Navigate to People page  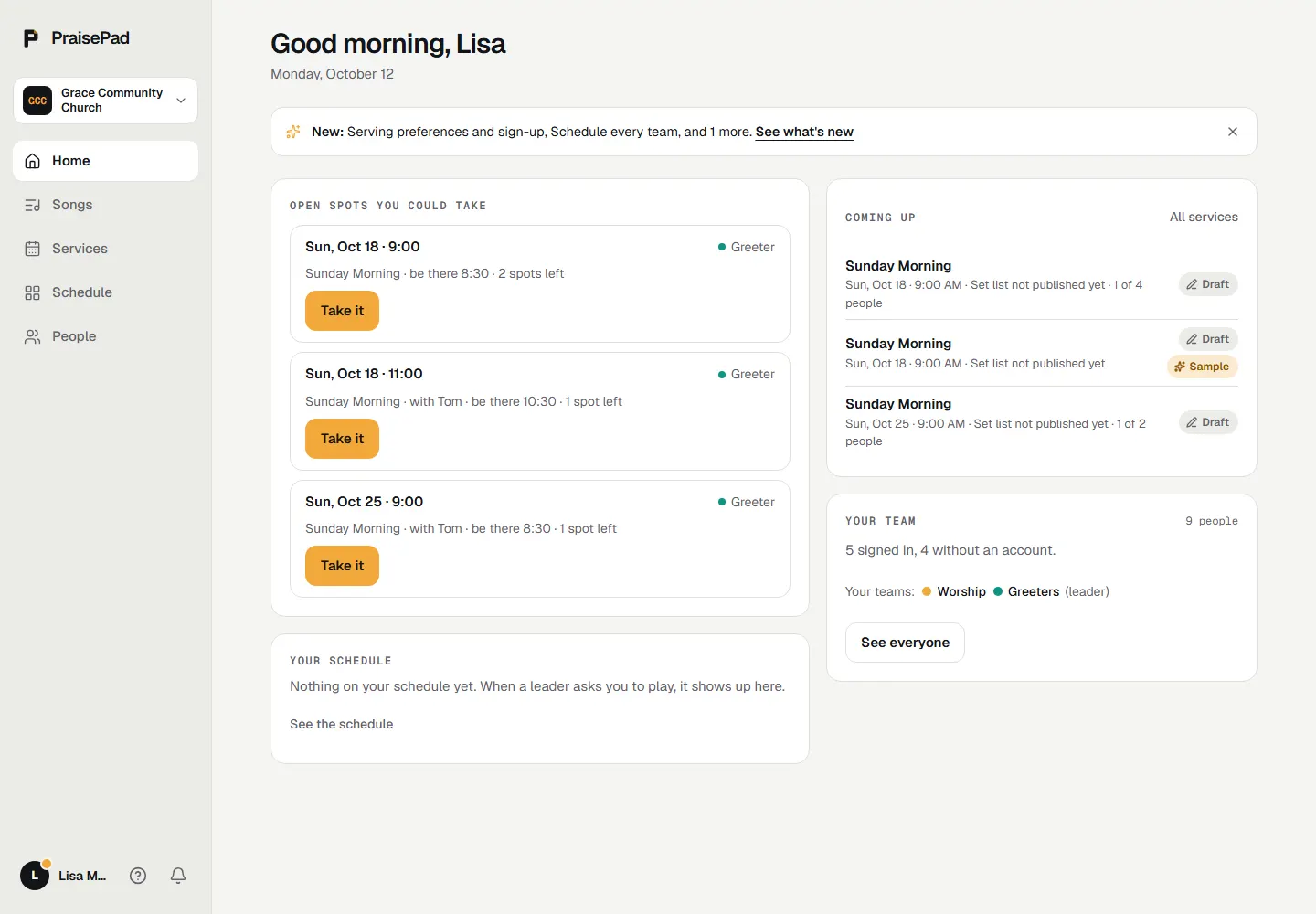tap(106, 336)
